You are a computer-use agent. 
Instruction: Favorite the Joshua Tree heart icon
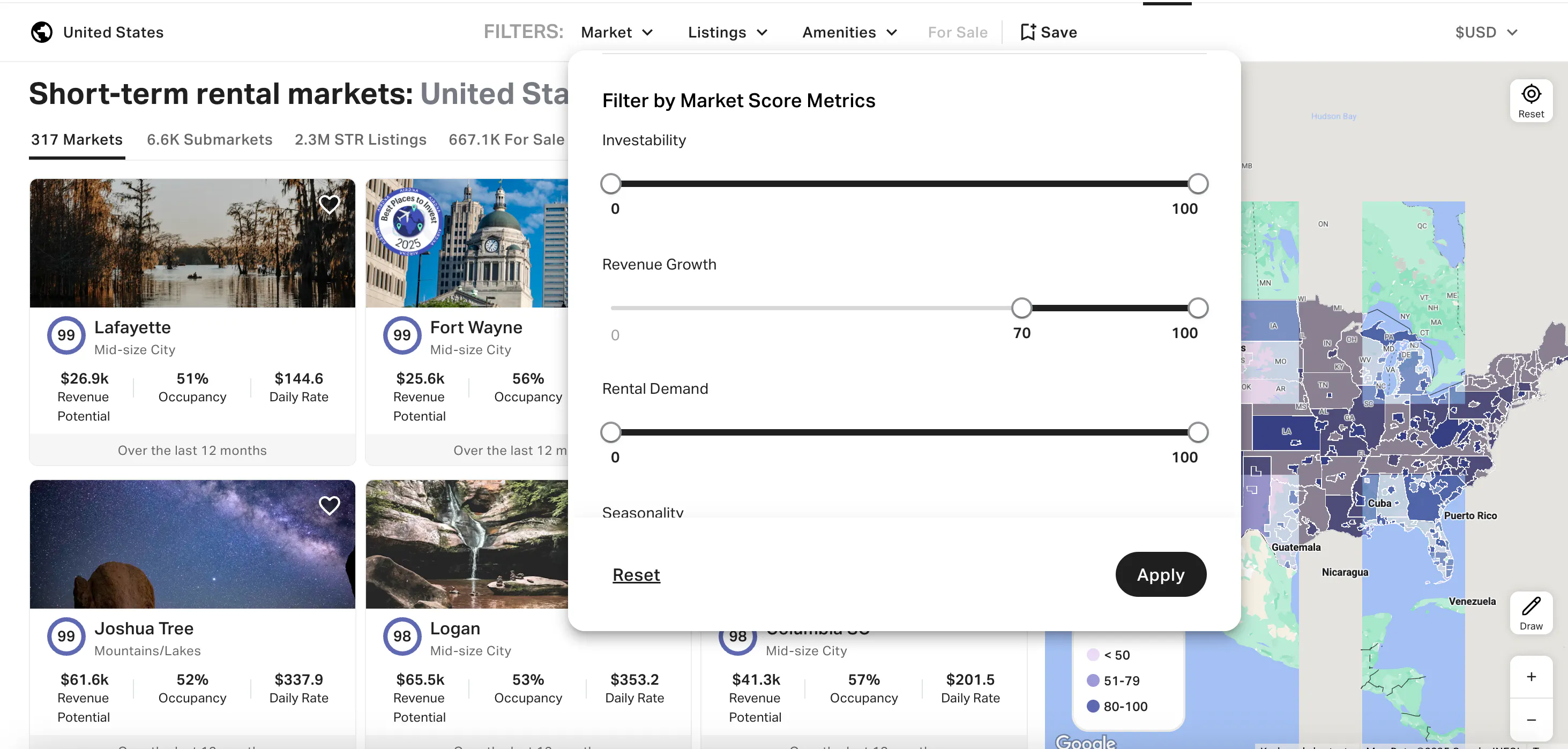coord(330,506)
